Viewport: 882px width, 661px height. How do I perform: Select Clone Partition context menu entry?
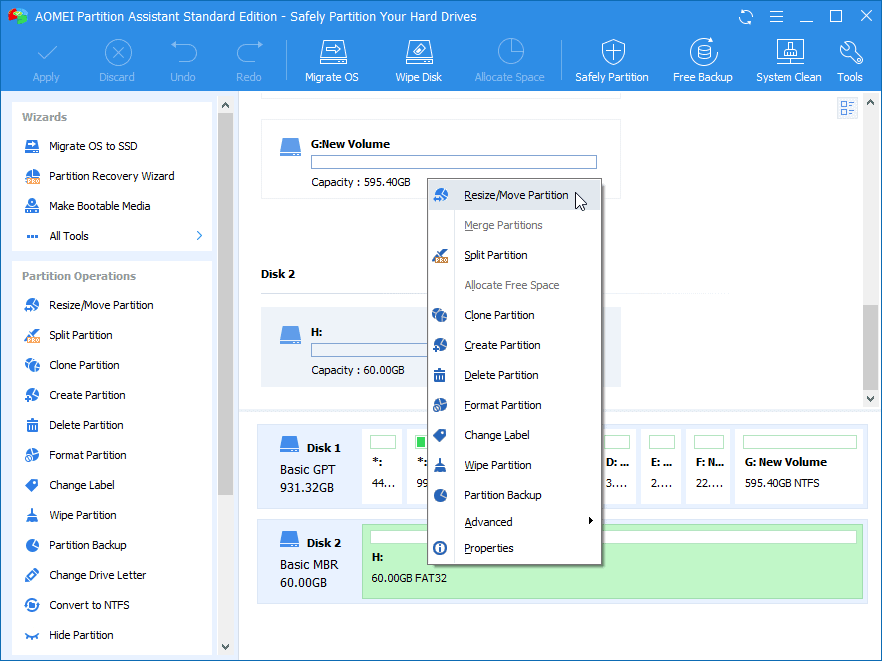pos(514,315)
